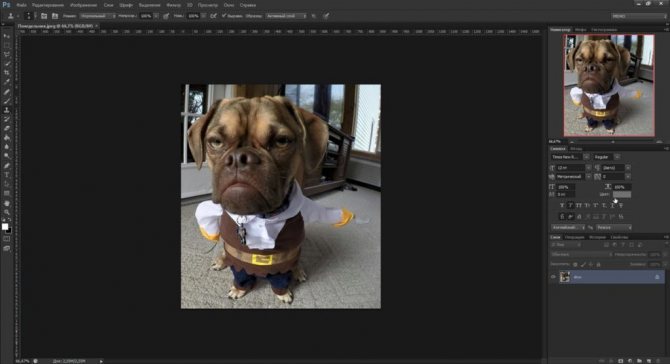
Task: Open the Изображение menu
Action: [x=83, y=5]
